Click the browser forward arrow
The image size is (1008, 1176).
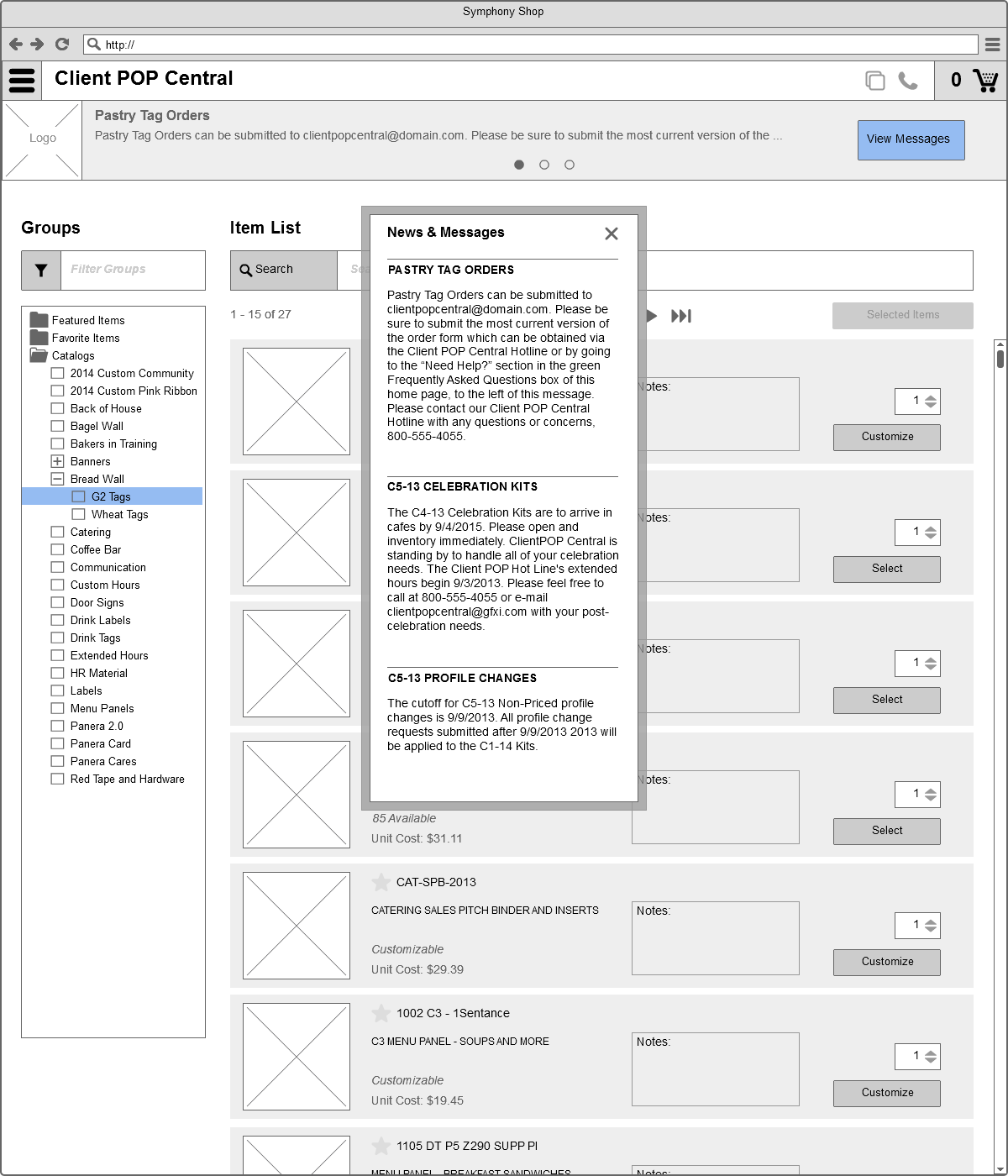(37, 44)
